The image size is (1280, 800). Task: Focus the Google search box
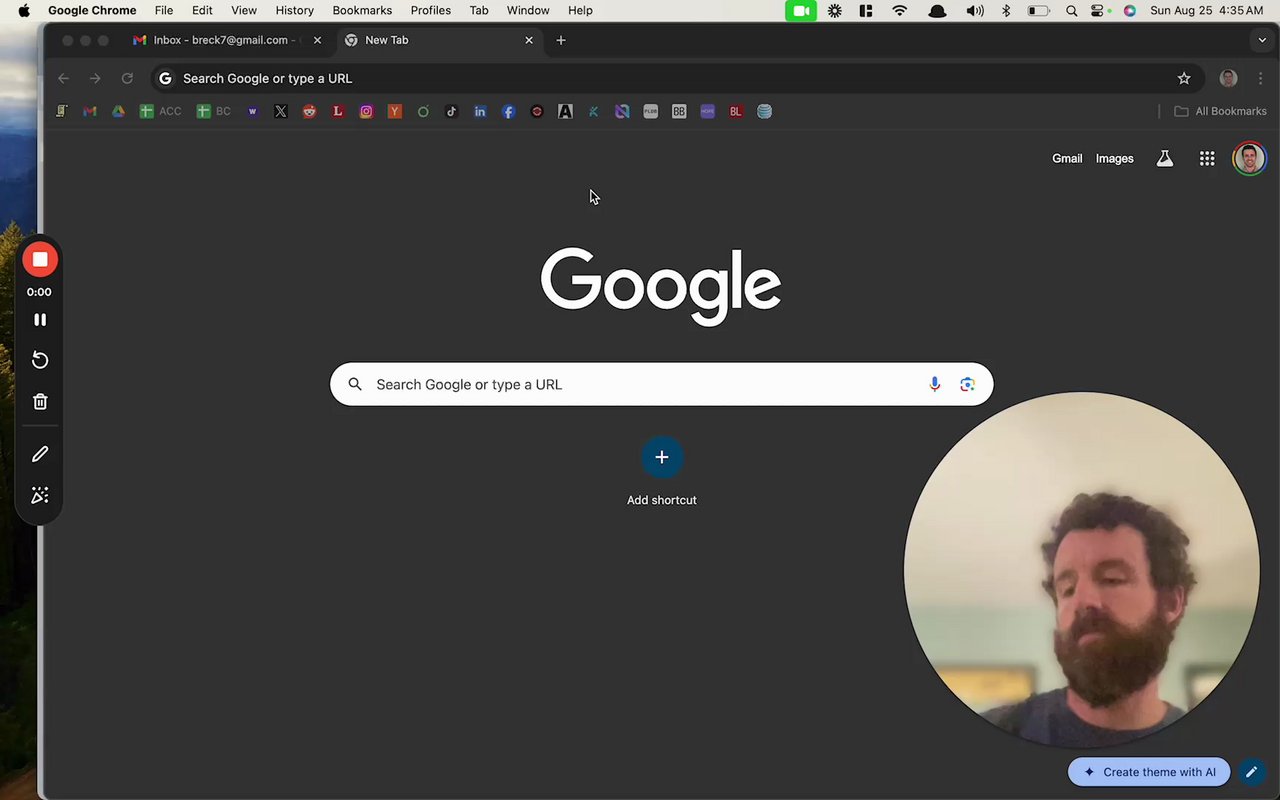point(661,384)
